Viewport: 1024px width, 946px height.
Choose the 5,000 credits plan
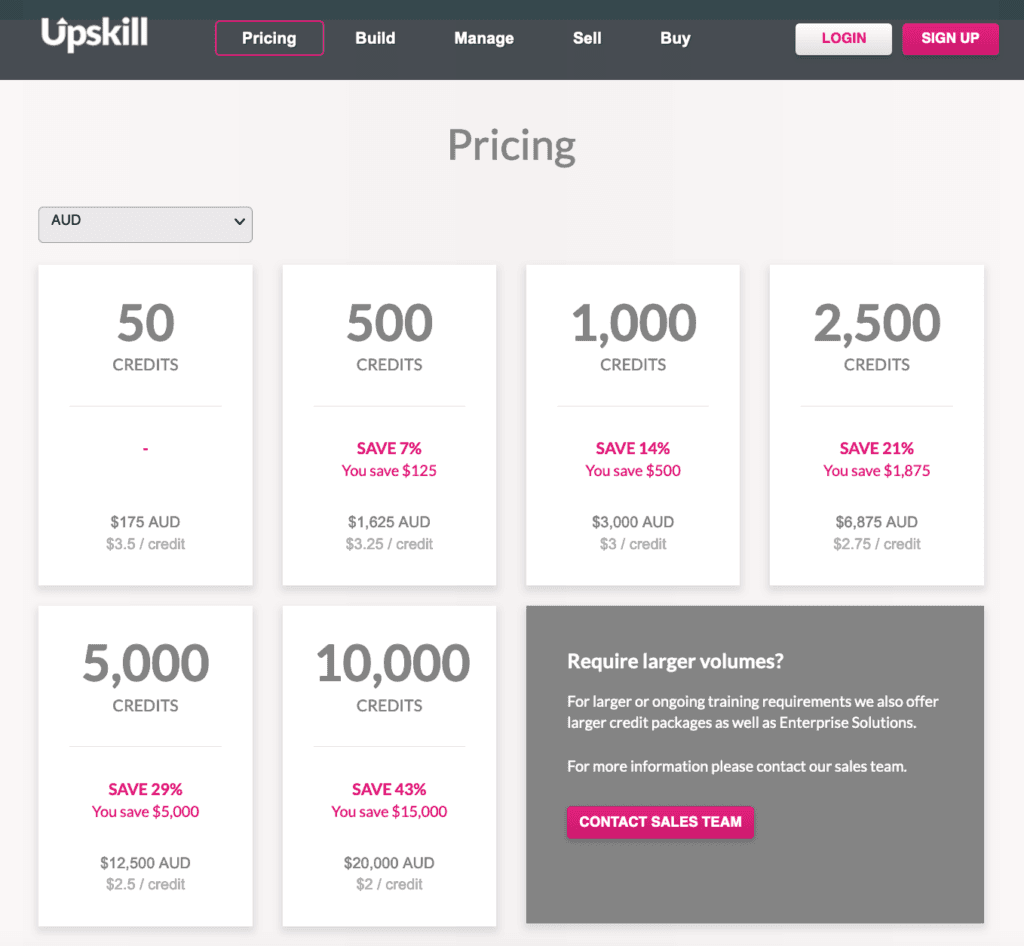tap(145, 765)
